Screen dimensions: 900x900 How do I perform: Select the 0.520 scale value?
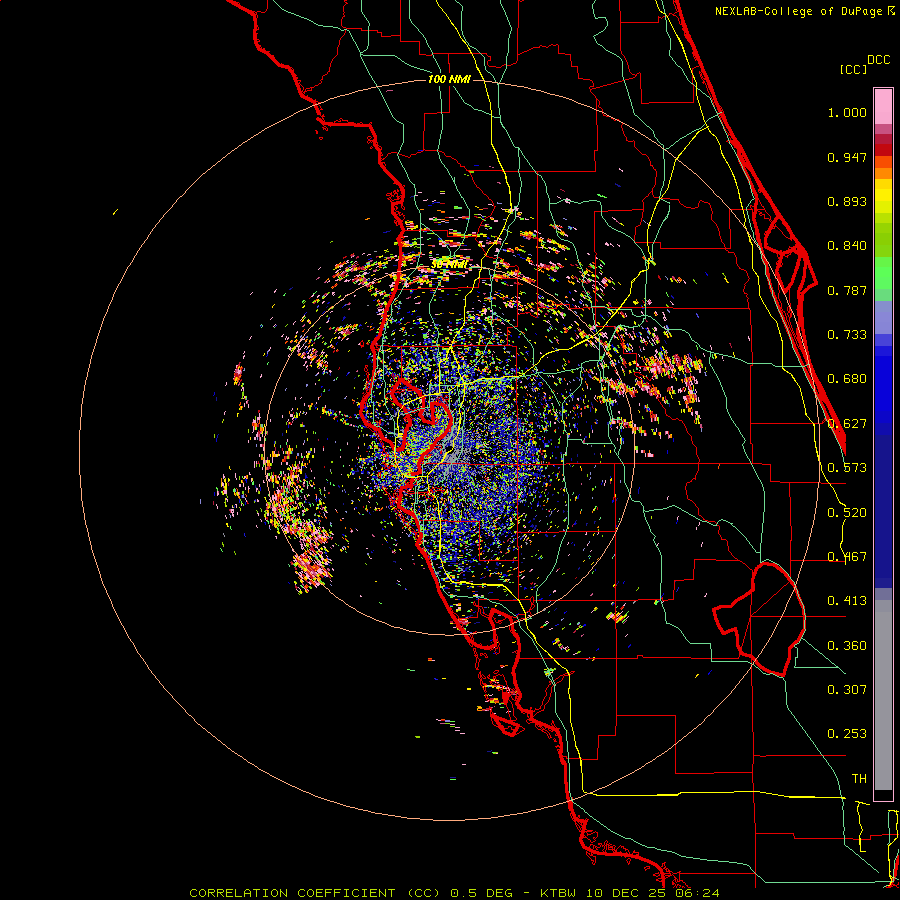[847, 513]
